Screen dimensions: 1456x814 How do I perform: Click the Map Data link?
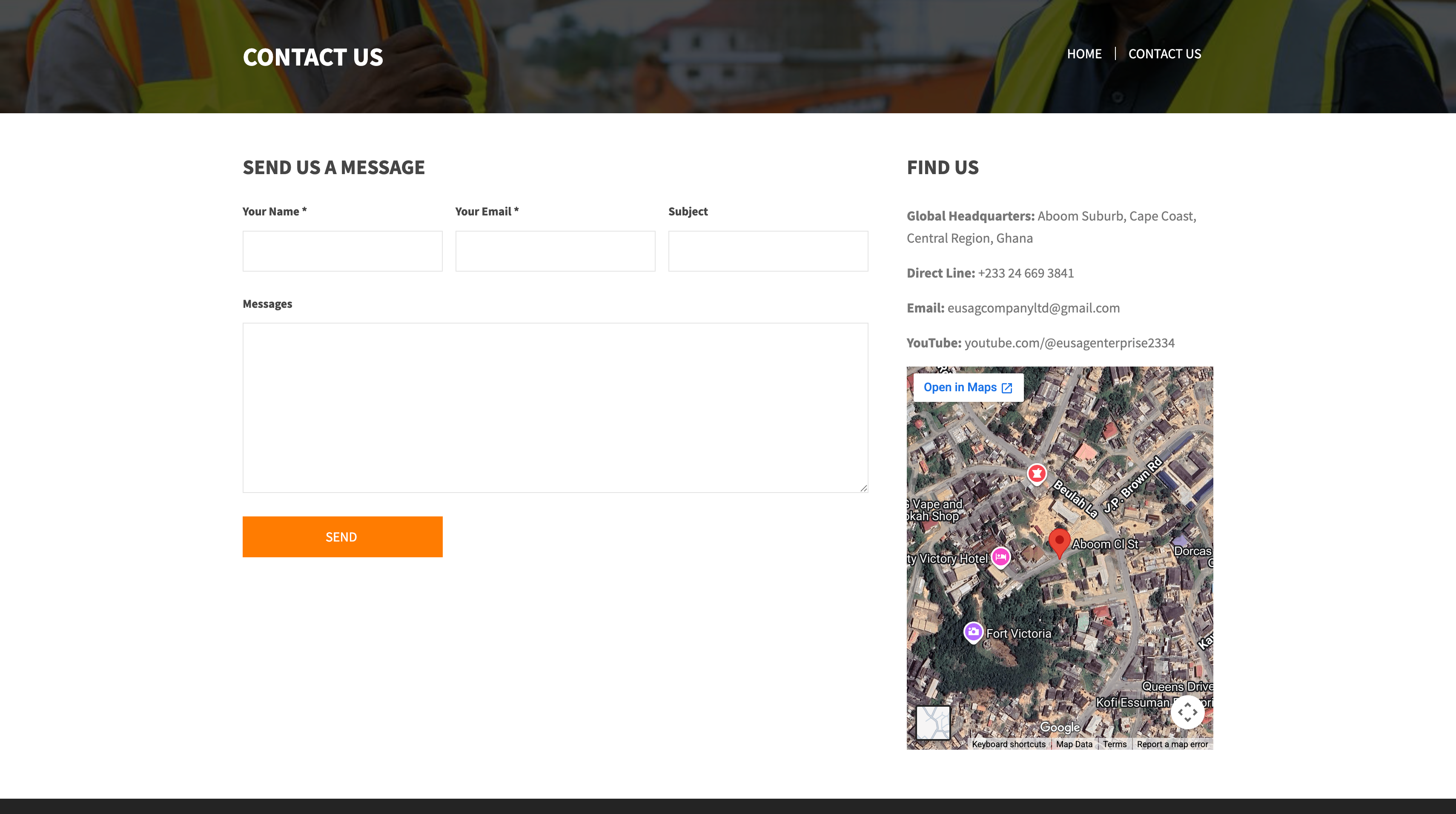[1074, 744]
